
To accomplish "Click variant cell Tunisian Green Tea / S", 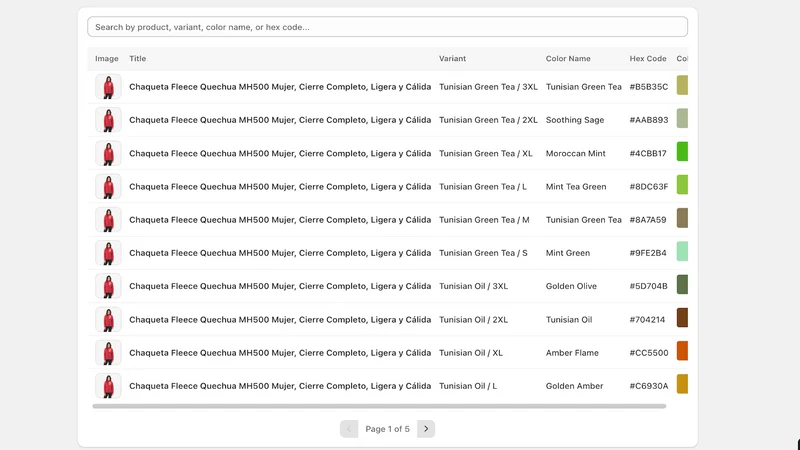I will (x=483, y=253).
